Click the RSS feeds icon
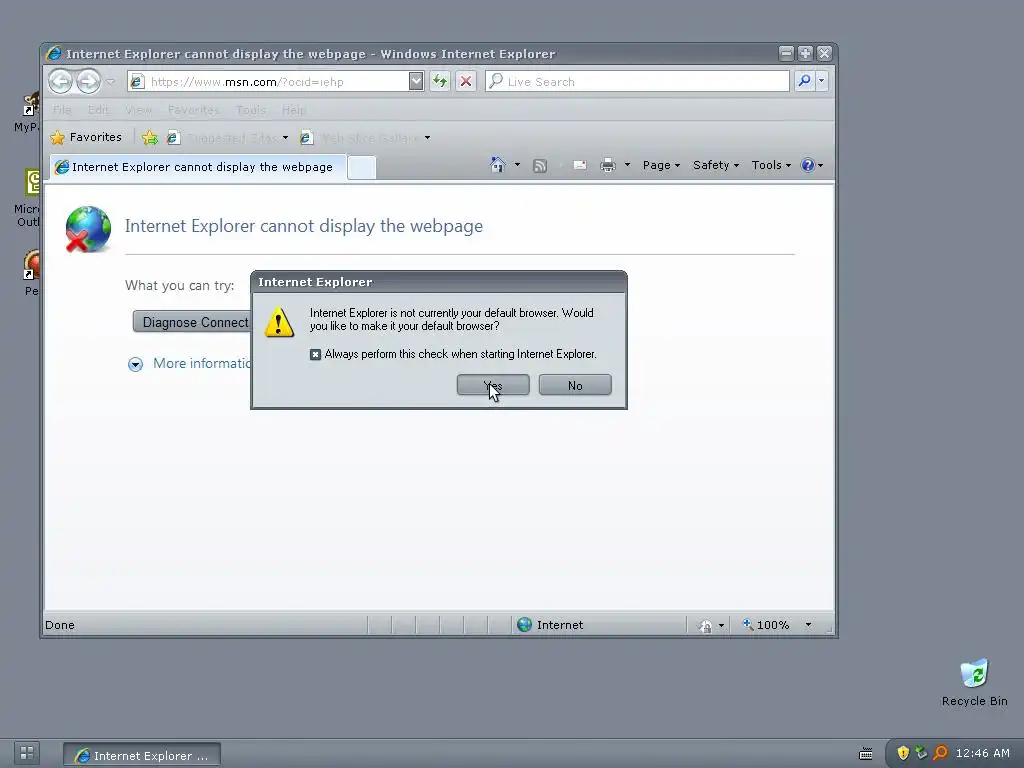 click(540, 166)
